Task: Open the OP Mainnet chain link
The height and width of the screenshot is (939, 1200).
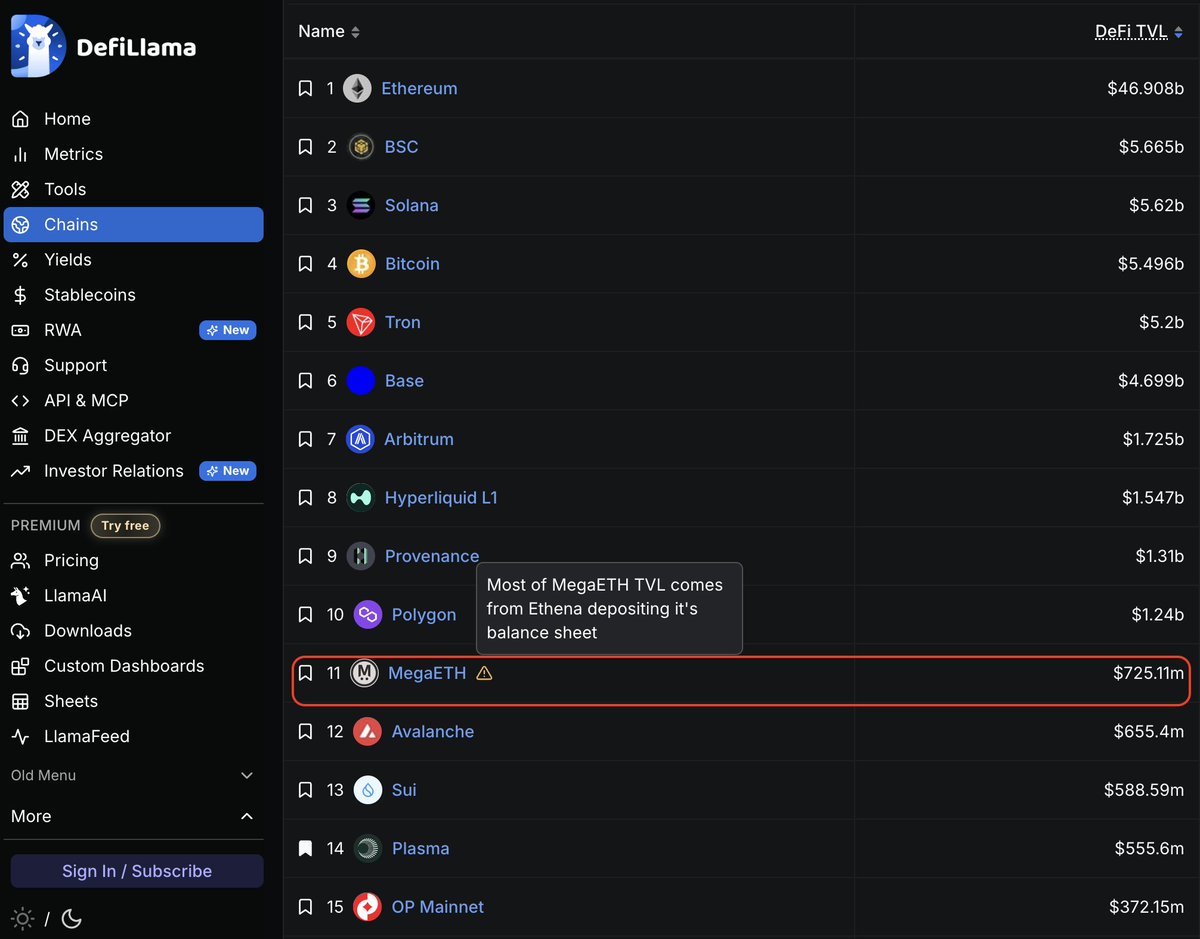Action: point(438,908)
